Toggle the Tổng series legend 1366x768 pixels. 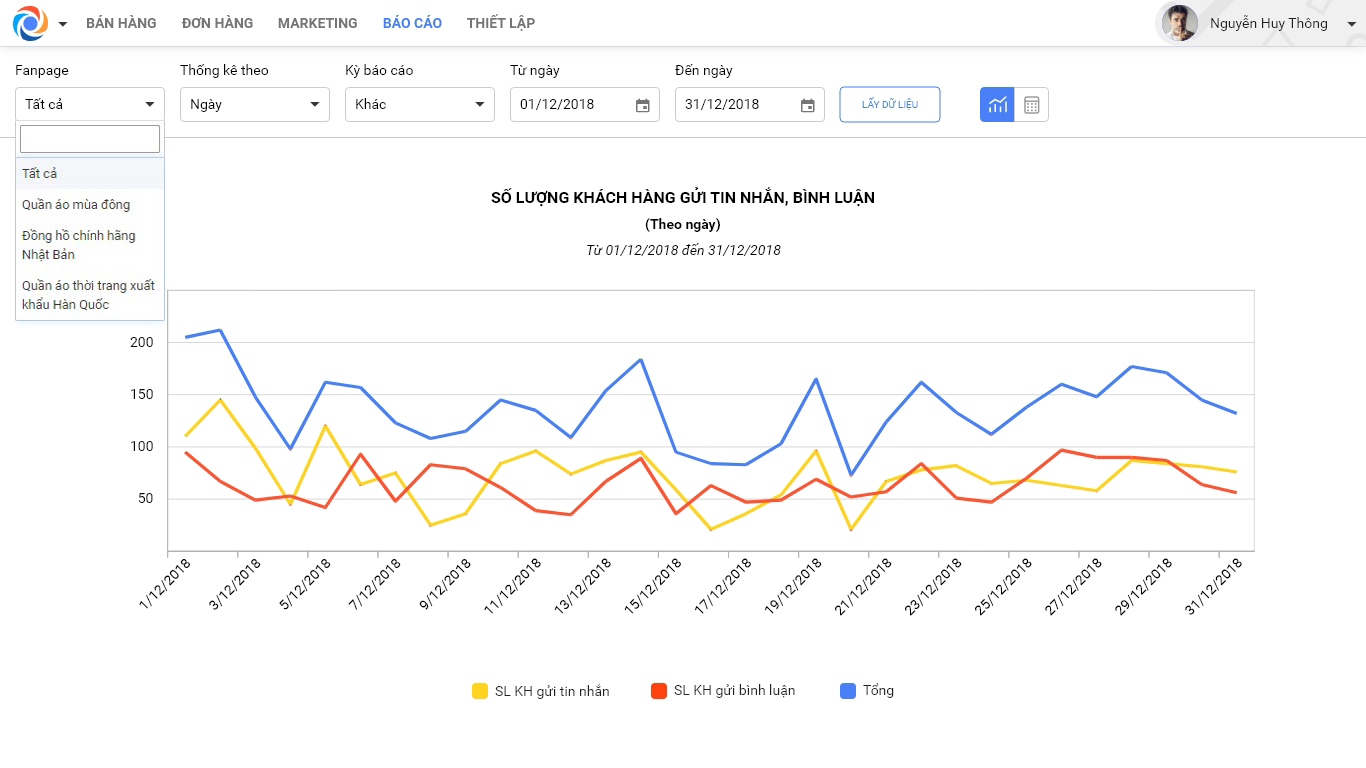[867, 691]
